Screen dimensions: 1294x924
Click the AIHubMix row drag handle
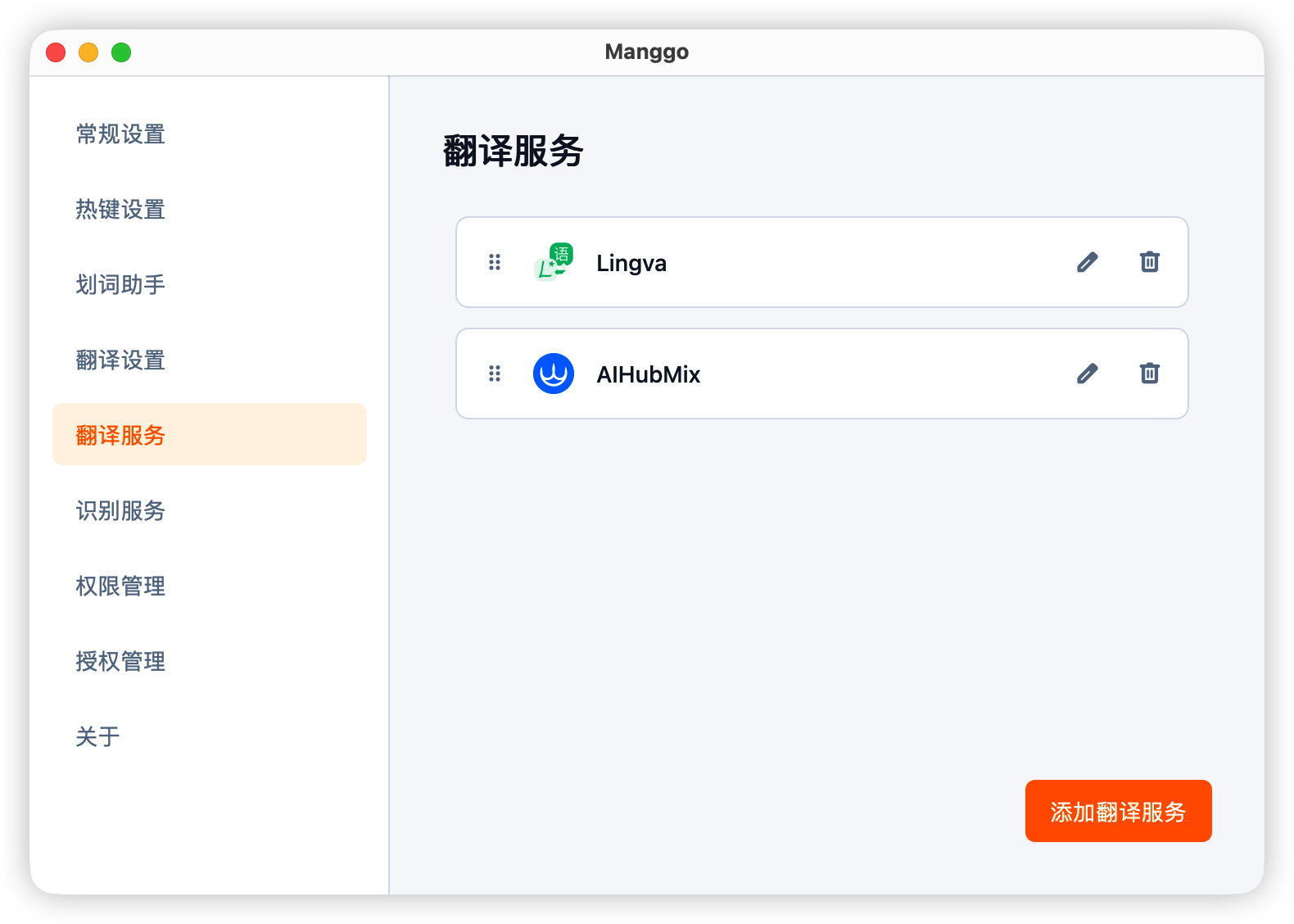[495, 374]
